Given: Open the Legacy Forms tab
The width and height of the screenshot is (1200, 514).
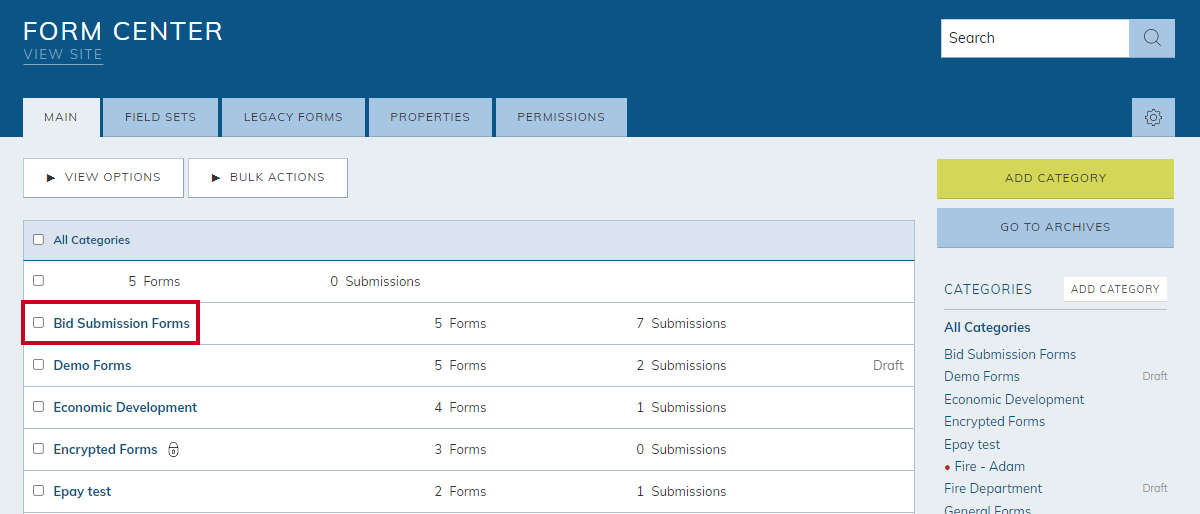Looking at the screenshot, I should tap(293, 117).
